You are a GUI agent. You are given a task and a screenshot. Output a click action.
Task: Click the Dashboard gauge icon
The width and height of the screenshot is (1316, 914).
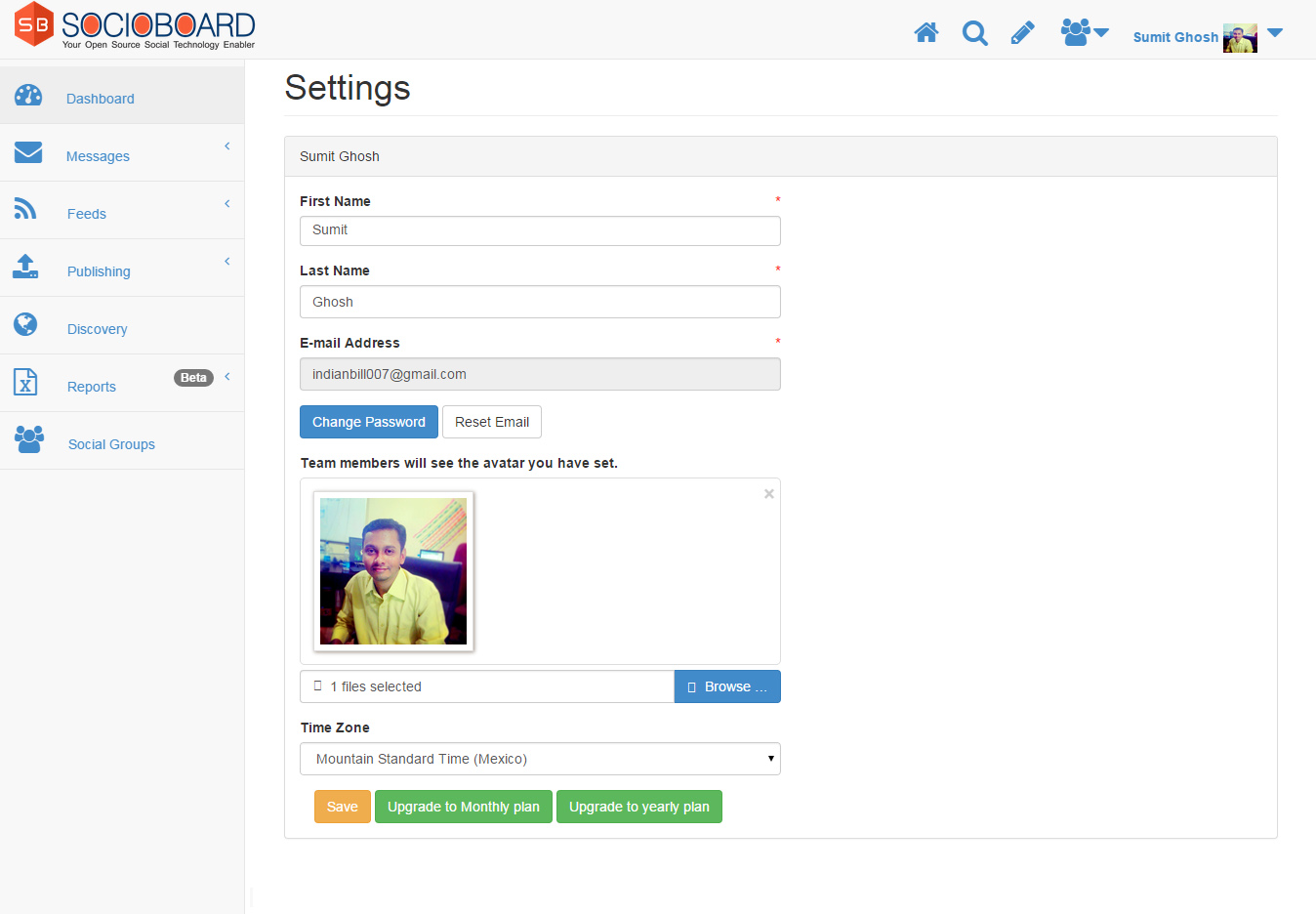28,95
